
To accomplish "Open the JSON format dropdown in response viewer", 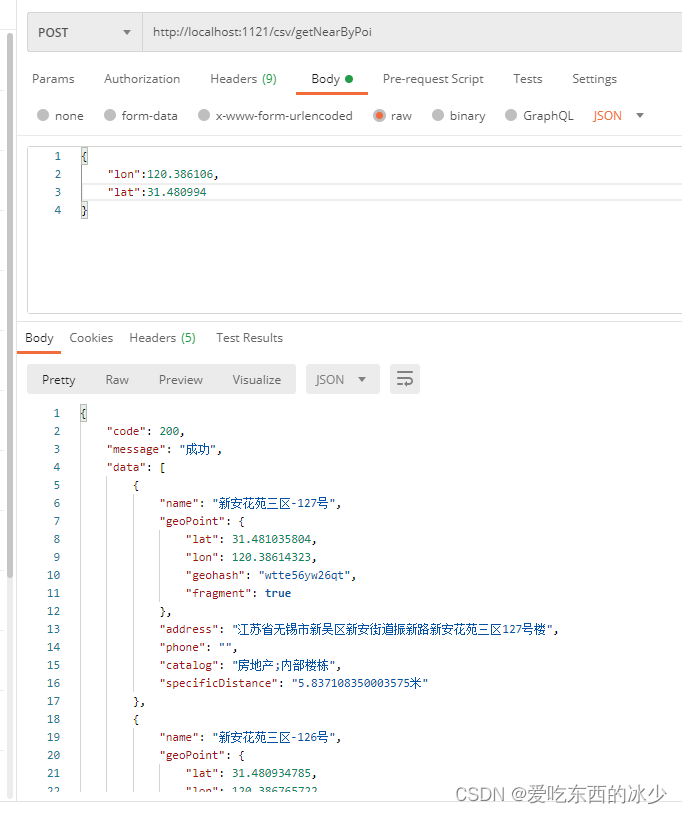I will coord(342,379).
